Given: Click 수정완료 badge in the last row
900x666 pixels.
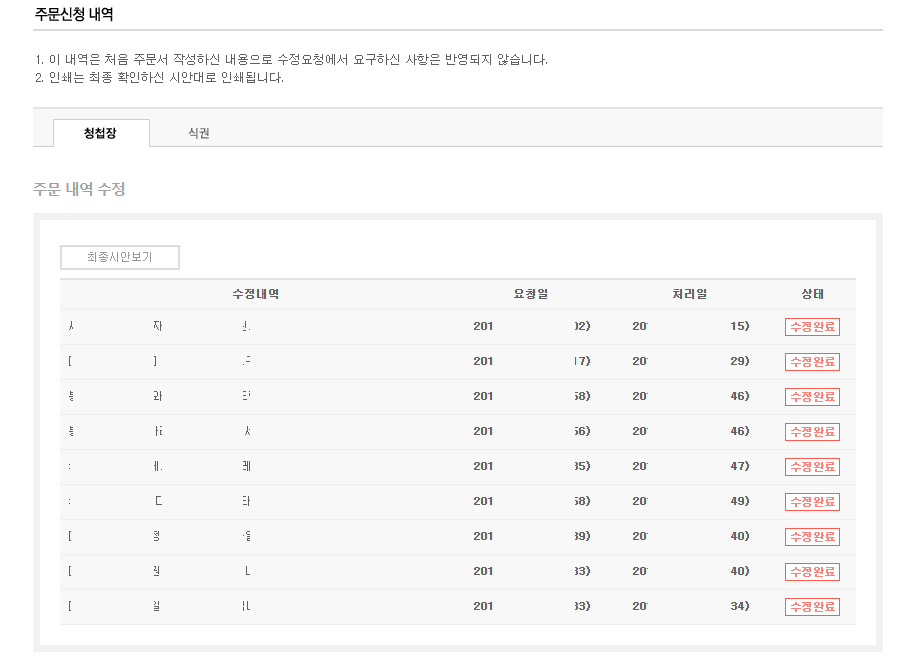Looking at the screenshot, I should pos(812,607).
